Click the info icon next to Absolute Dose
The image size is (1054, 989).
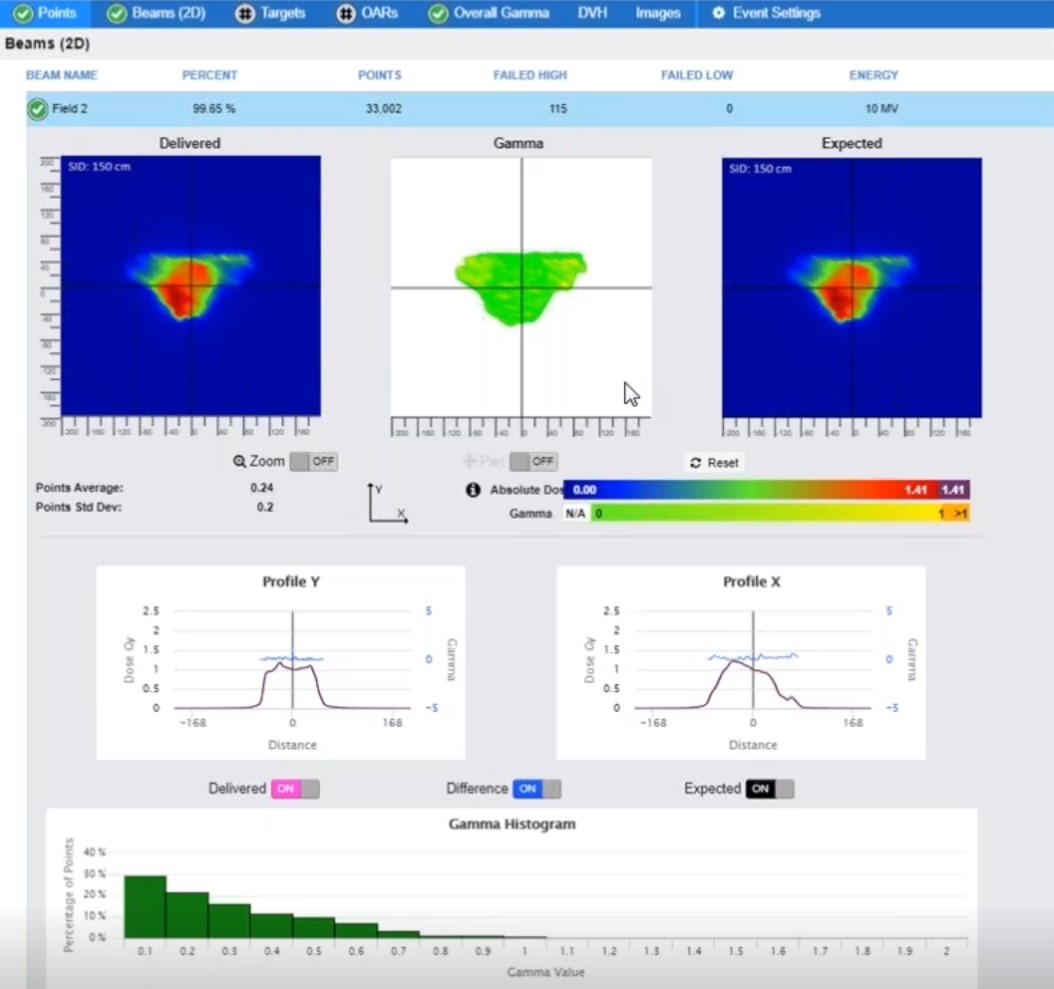click(x=472, y=490)
